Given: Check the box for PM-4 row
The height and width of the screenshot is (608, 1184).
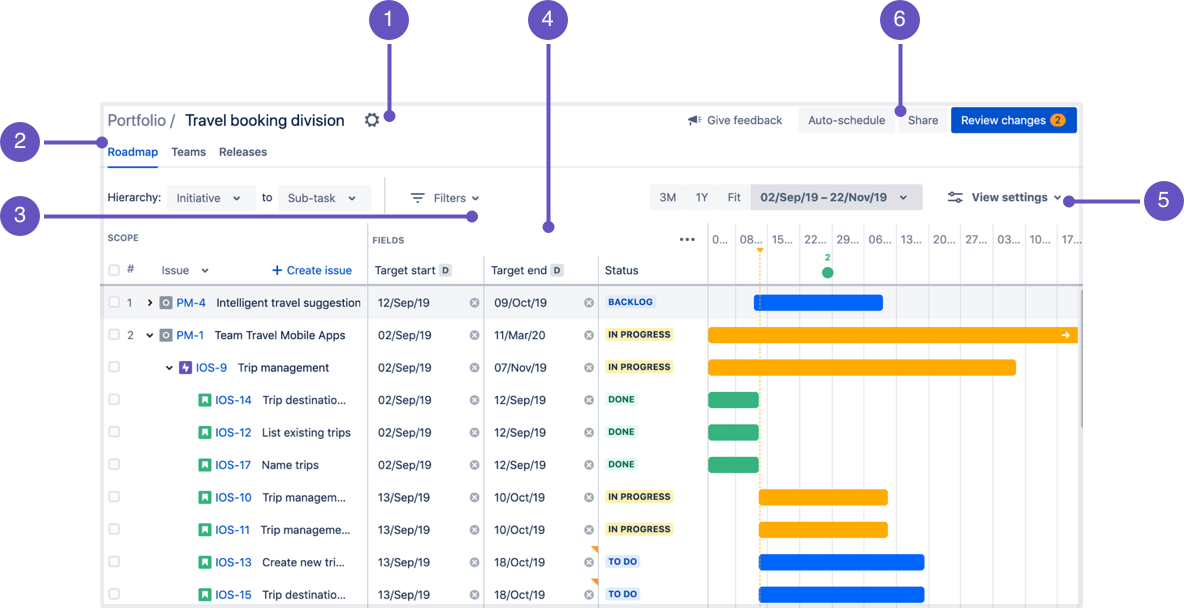Looking at the screenshot, I should point(114,303).
